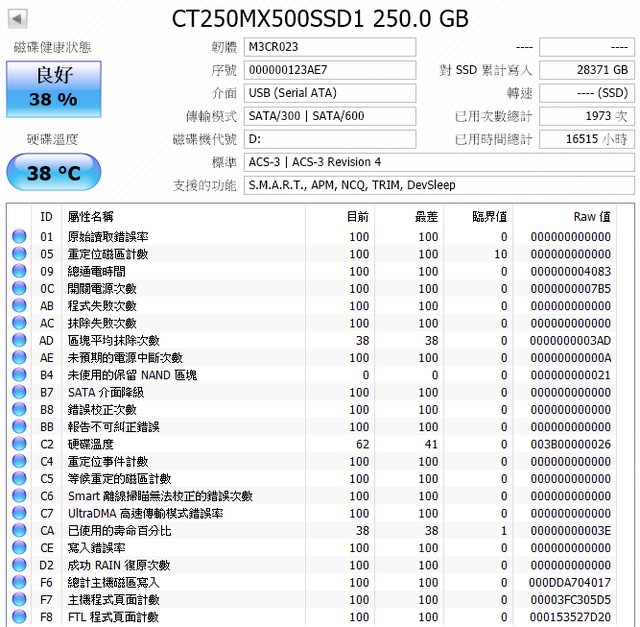
Task: Select the serial number field 000000123AE7
Action: pyautogui.click(x=329, y=70)
